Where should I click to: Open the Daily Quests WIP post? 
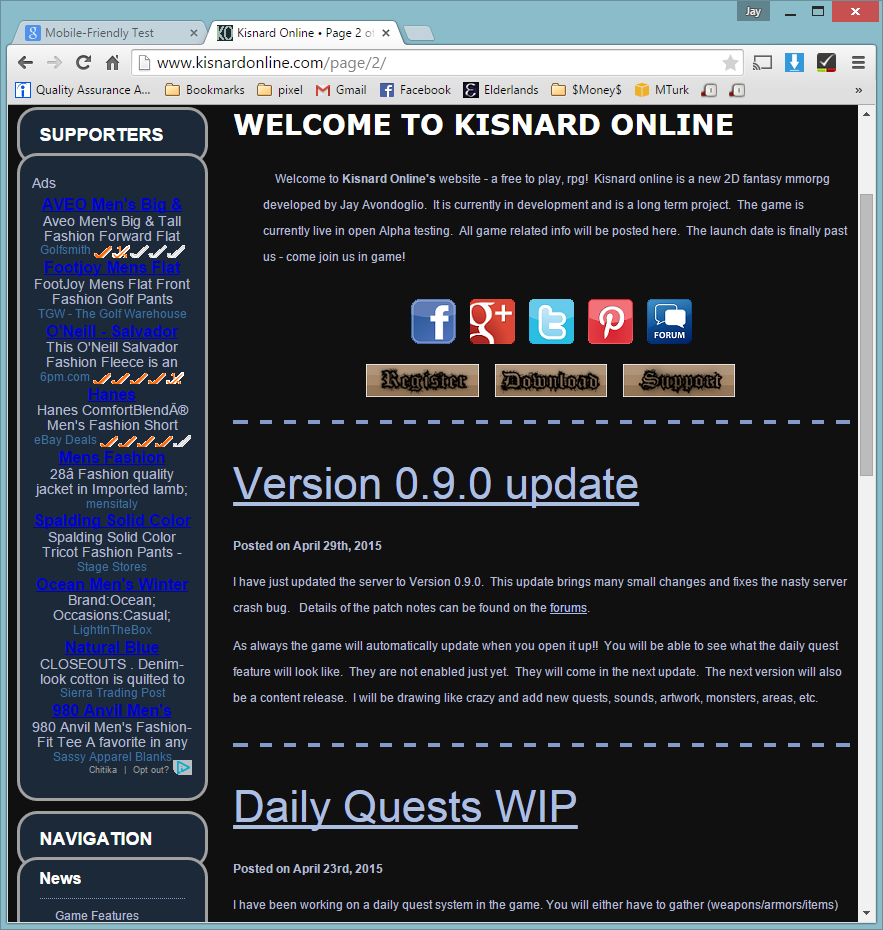[406, 807]
